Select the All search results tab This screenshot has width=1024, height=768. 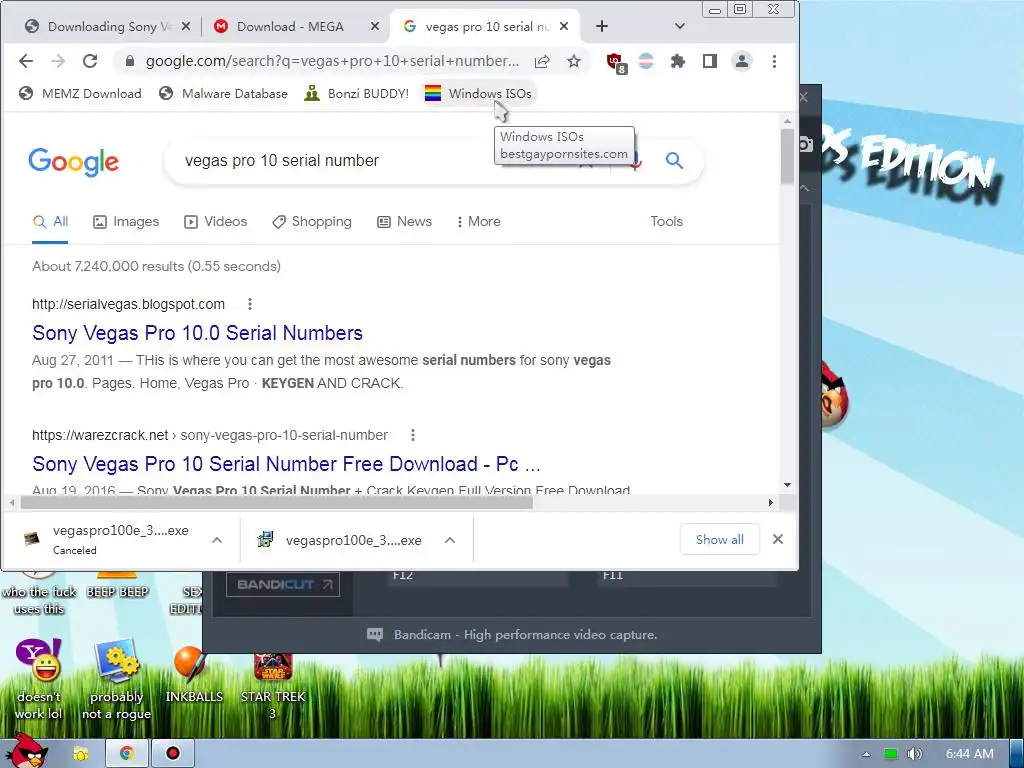(50, 221)
